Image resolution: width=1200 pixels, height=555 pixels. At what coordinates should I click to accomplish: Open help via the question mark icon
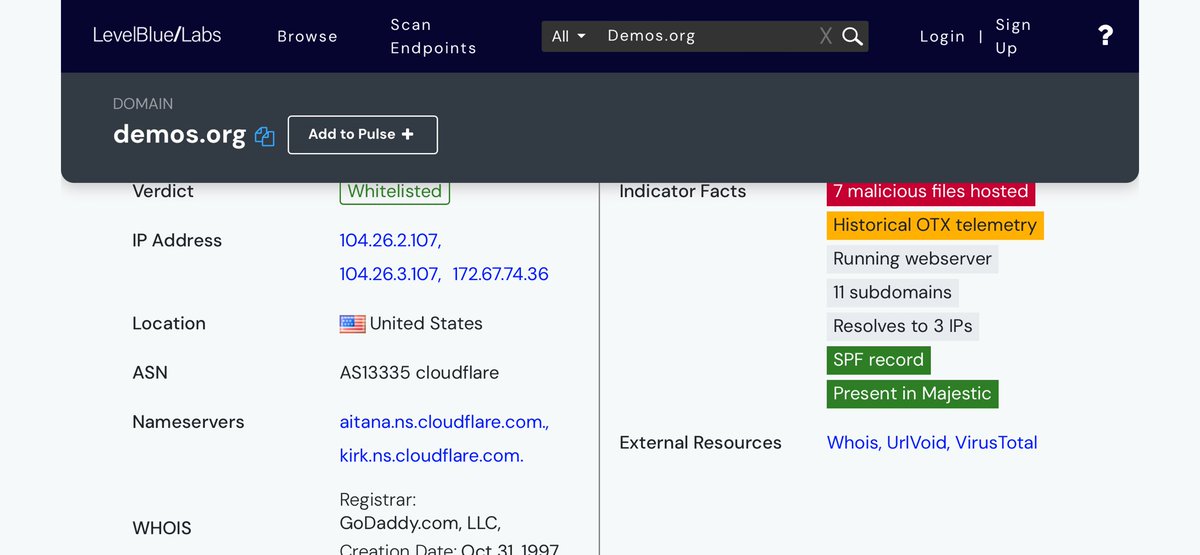[x=1105, y=36]
